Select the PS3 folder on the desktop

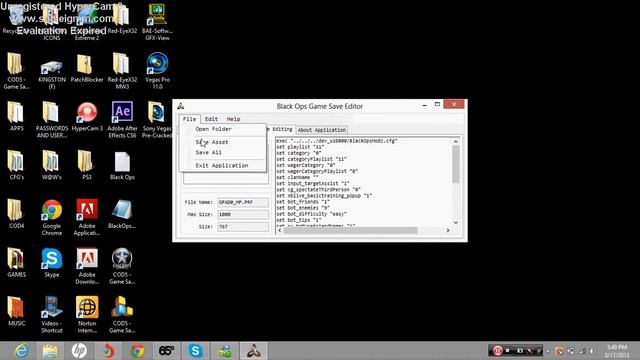point(87,166)
